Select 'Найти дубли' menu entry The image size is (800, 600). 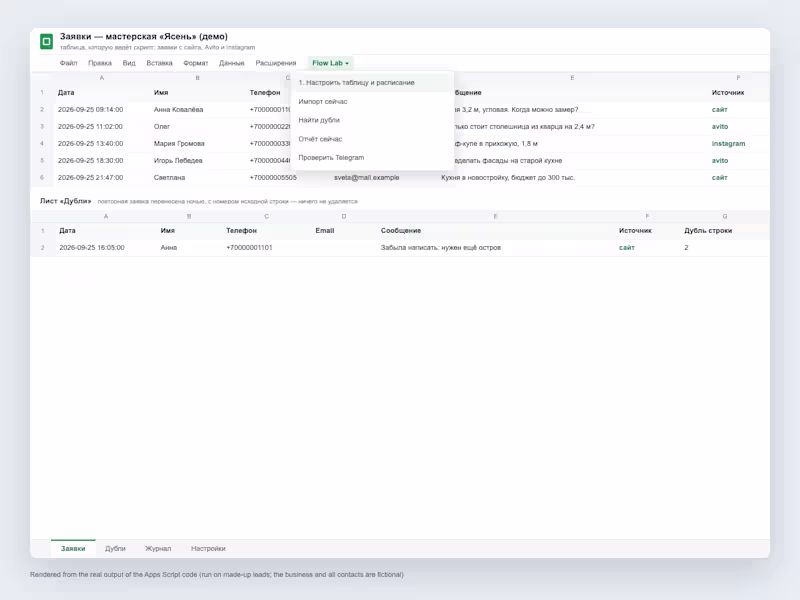tap(372, 120)
